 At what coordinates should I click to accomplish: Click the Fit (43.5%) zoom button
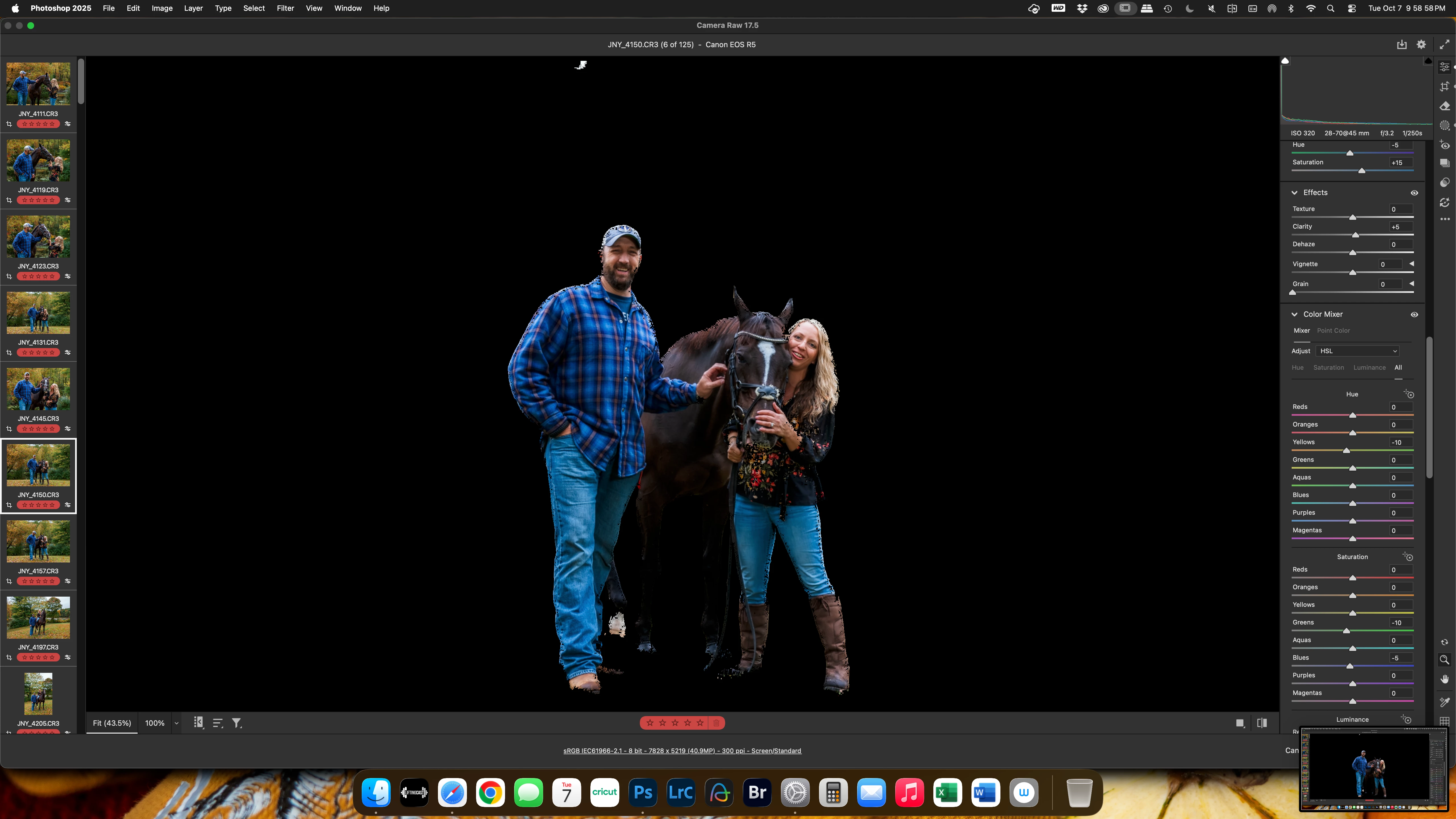pyautogui.click(x=112, y=723)
